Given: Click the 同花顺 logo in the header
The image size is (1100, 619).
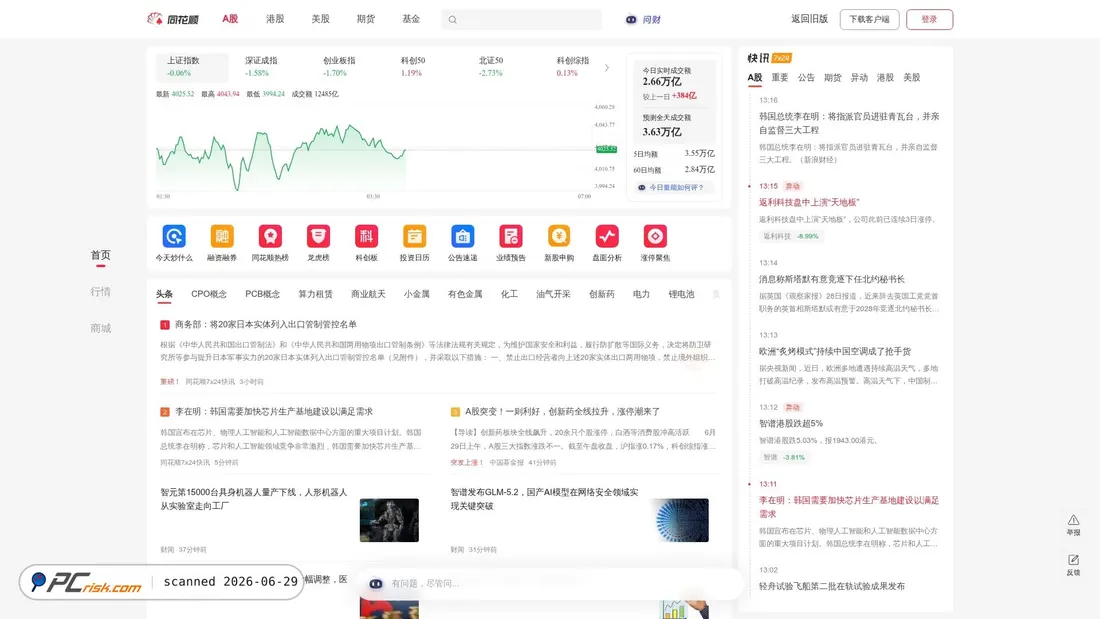Looking at the screenshot, I should 173,19.
